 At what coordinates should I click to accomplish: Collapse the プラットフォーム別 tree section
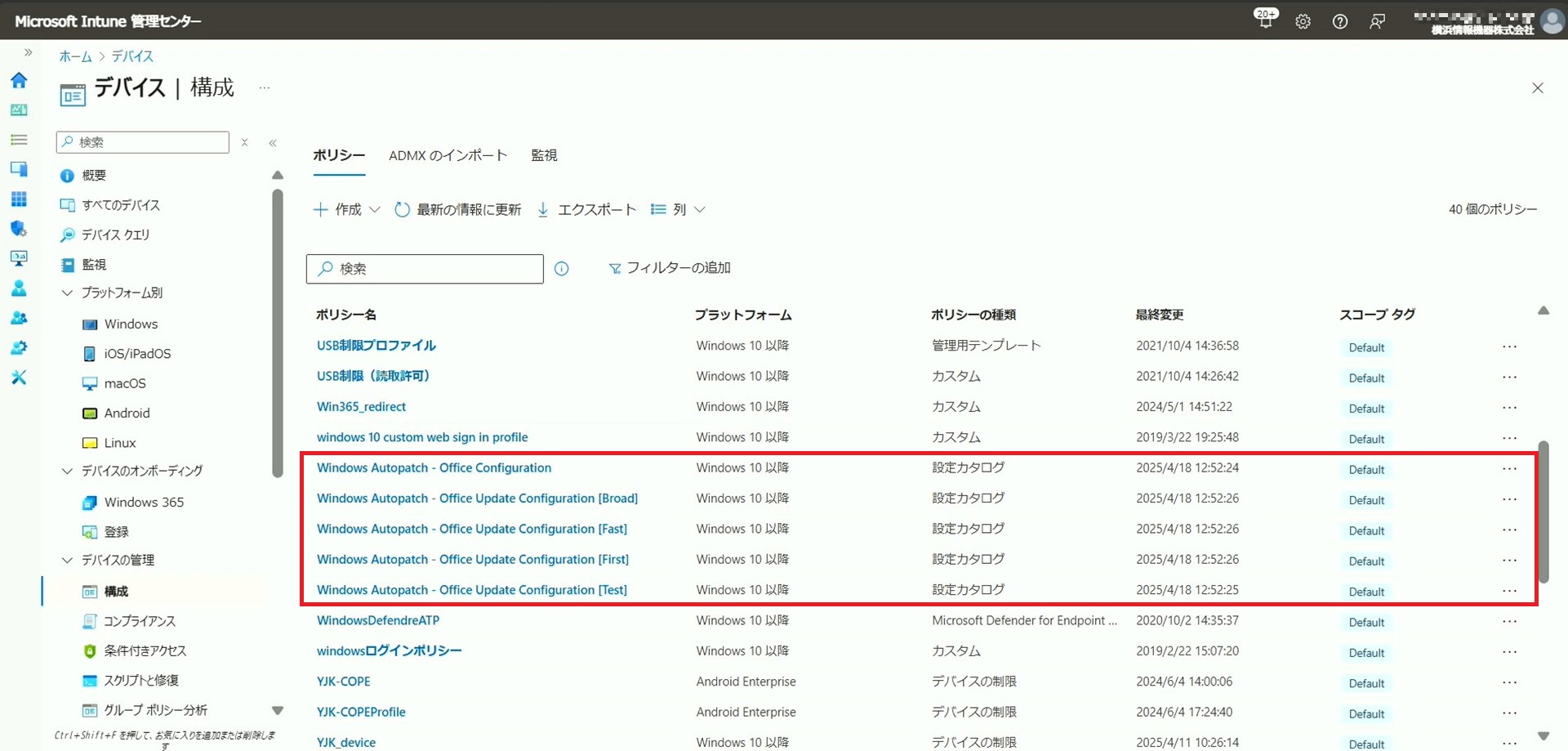[67, 293]
